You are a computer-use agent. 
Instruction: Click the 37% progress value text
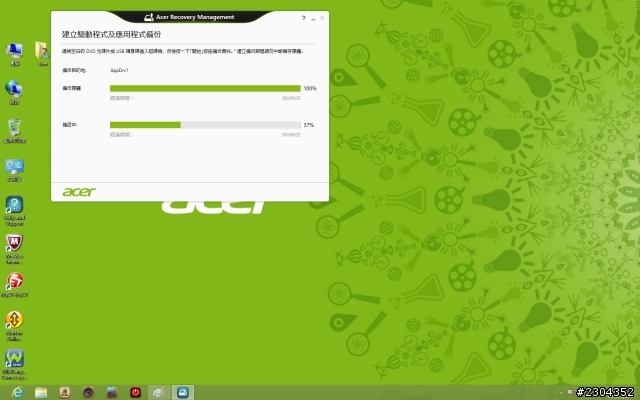[309, 125]
